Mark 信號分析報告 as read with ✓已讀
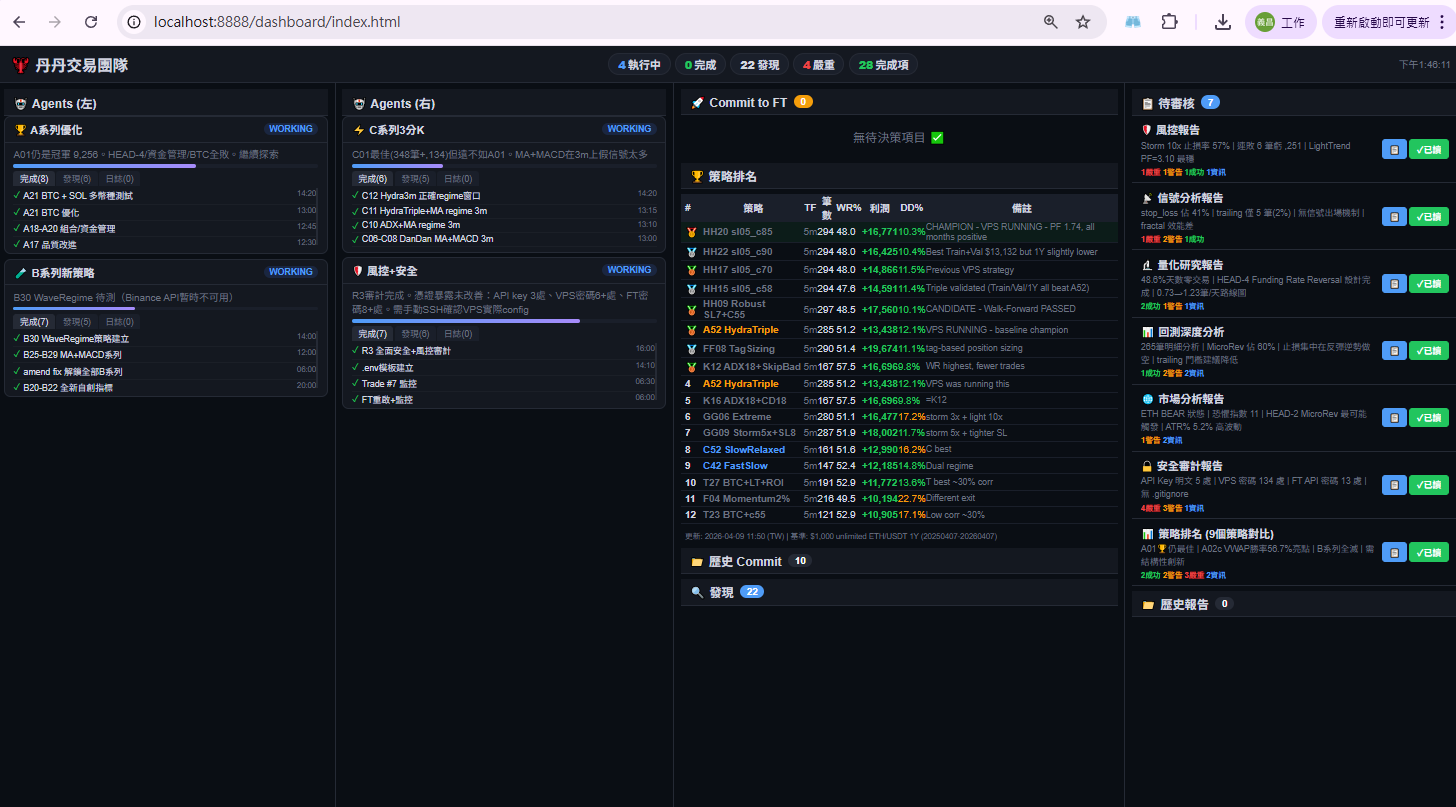 tap(1428, 216)
